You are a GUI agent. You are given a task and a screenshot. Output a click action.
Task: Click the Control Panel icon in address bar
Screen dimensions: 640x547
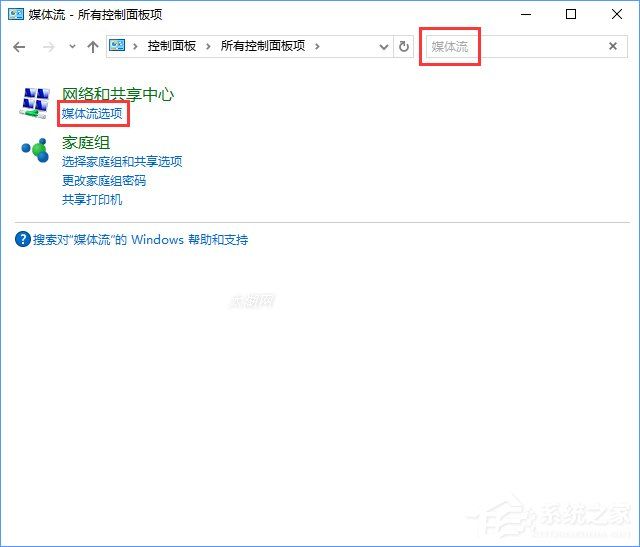pos(117,45)
